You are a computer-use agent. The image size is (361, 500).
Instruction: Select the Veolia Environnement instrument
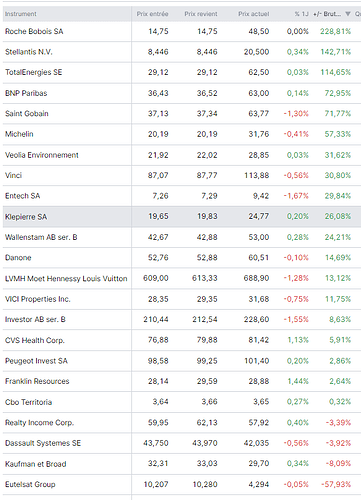[x=42, y=155]
